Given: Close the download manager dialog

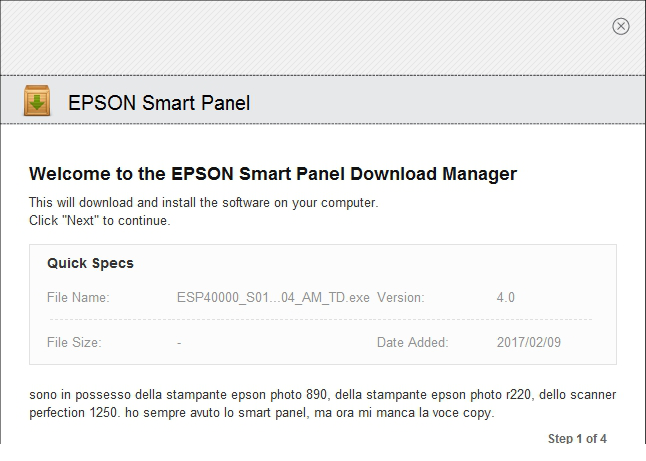Looking at the screenshot, I should tap(620, 26).
